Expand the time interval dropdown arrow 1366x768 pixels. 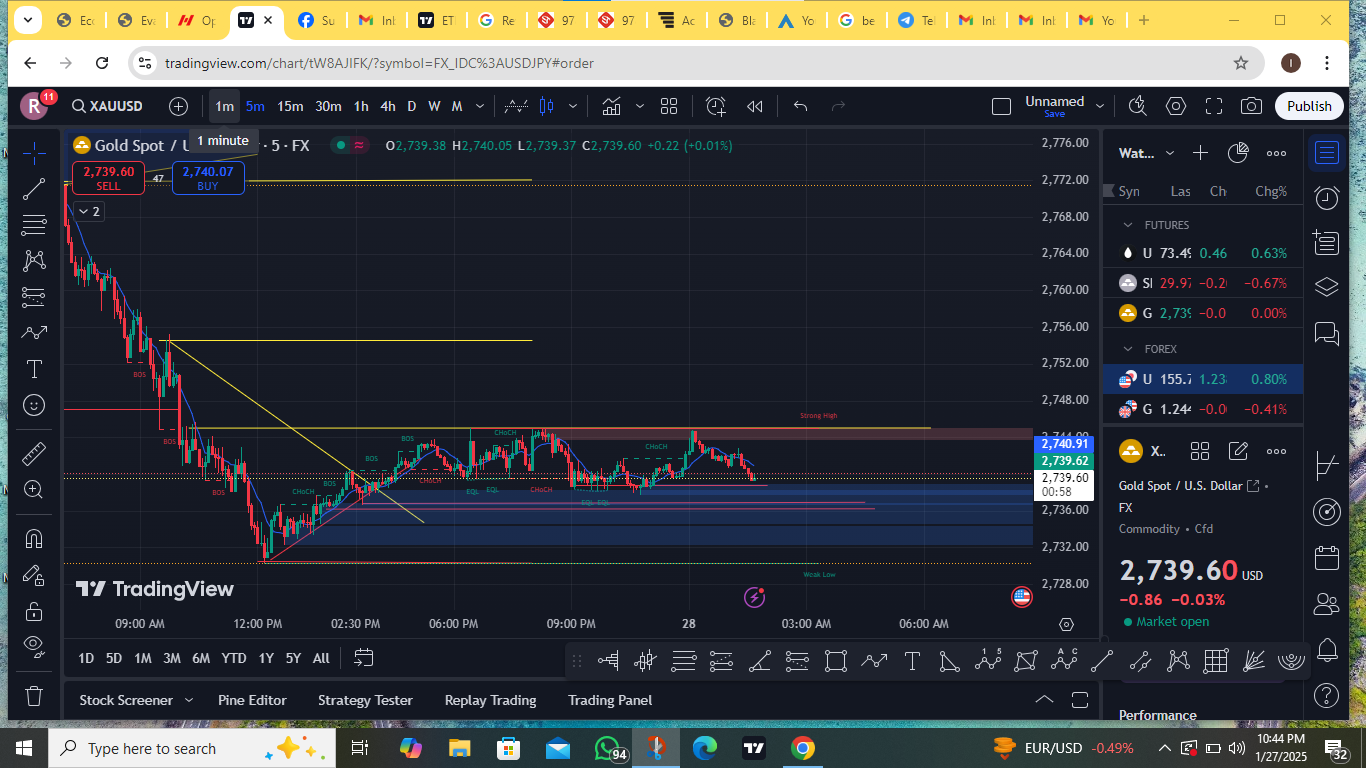coord(480,106)
